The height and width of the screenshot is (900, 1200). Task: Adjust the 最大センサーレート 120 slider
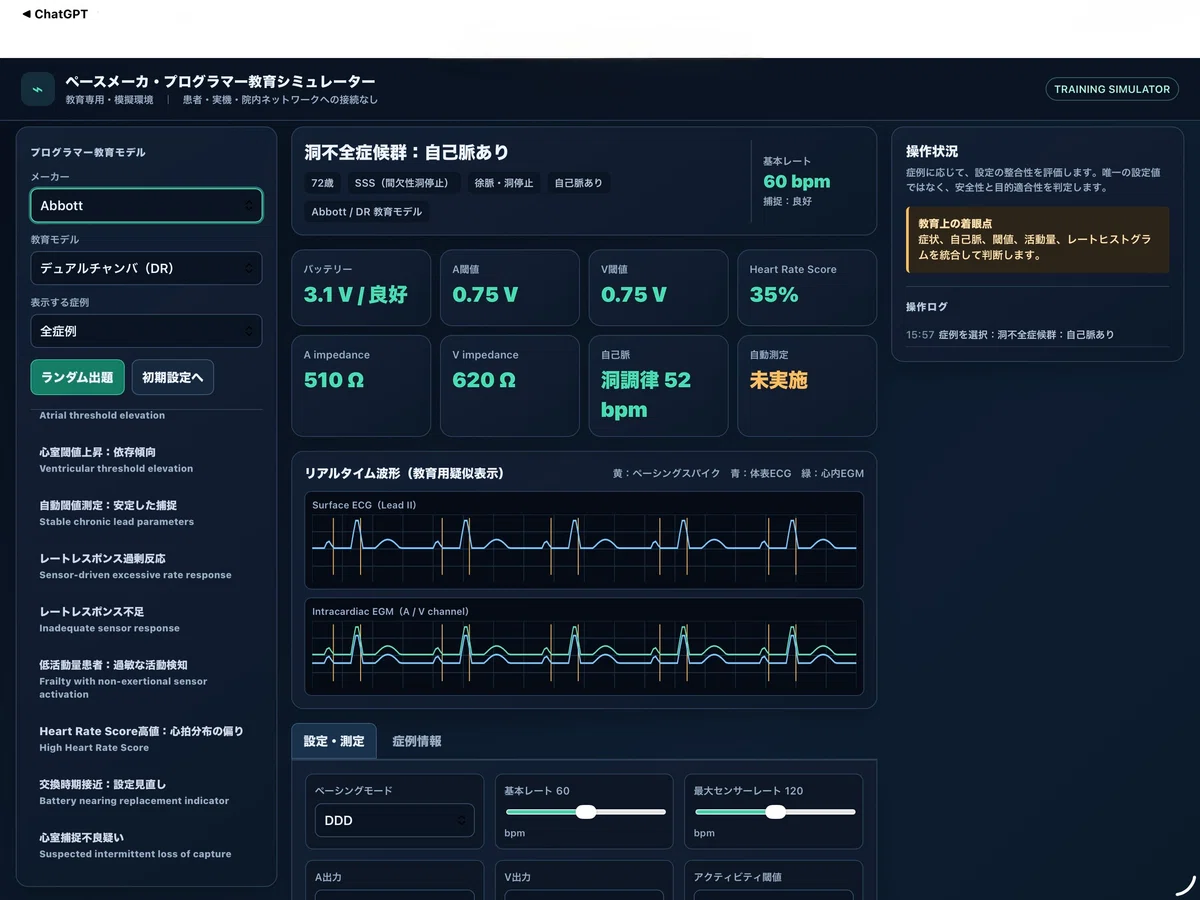(774, 812)
